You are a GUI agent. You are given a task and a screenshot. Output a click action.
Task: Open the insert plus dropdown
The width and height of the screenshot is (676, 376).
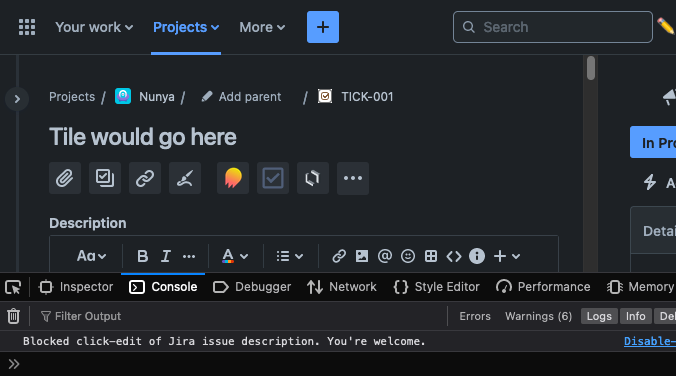pos(507,256)
